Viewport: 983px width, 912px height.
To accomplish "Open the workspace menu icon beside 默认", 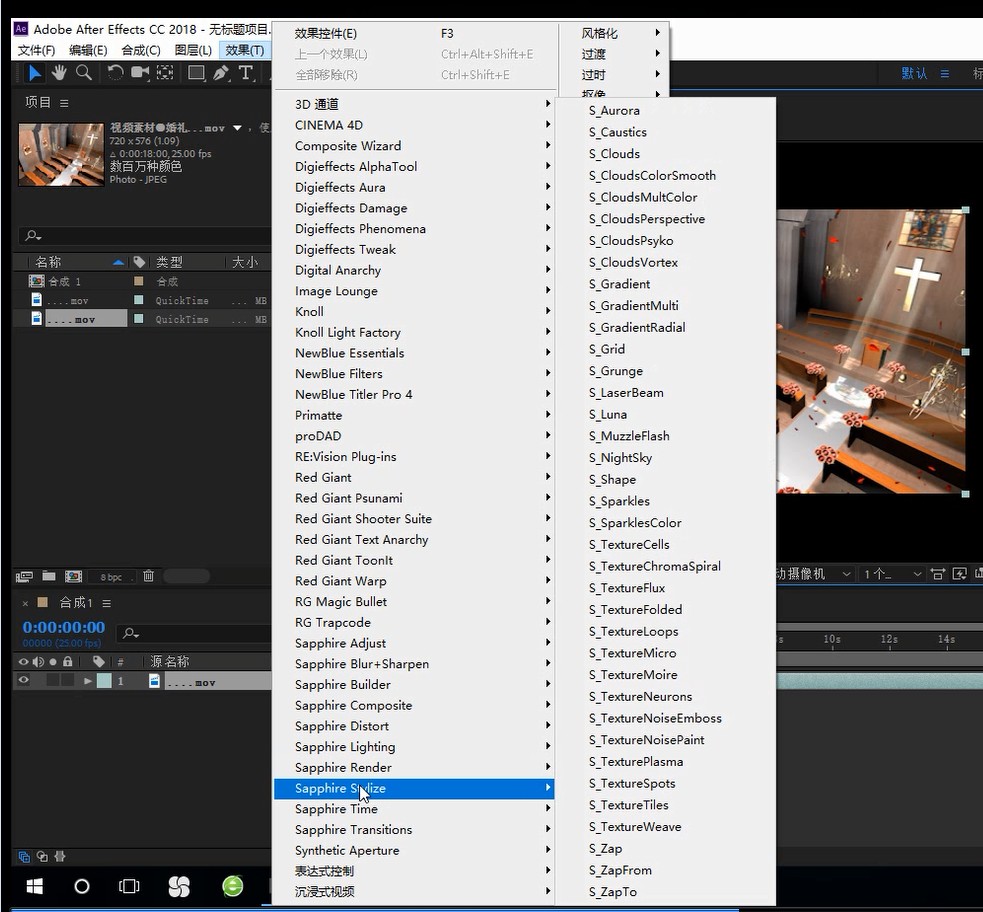I will point(945,73).
